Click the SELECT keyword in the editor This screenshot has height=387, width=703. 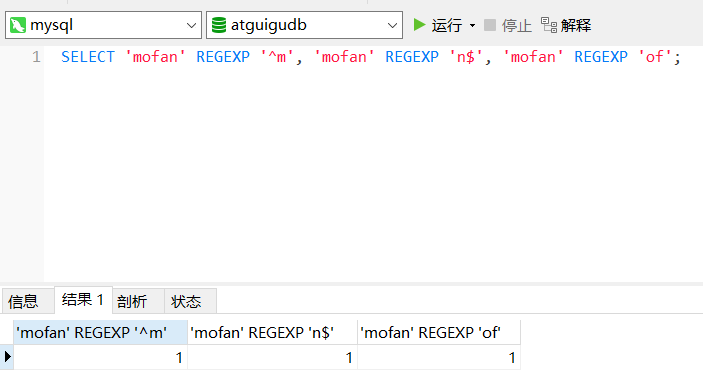88,57
